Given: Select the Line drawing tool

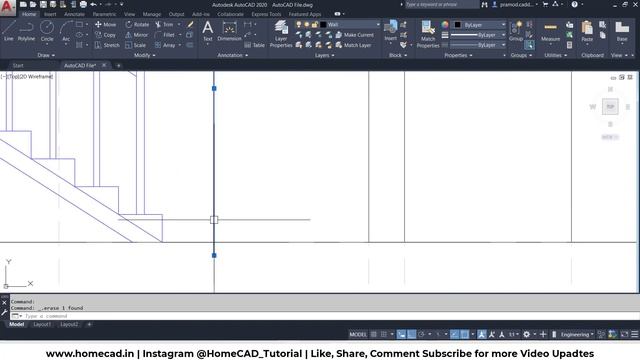Looking at the screenshot, I should point(9,31).
